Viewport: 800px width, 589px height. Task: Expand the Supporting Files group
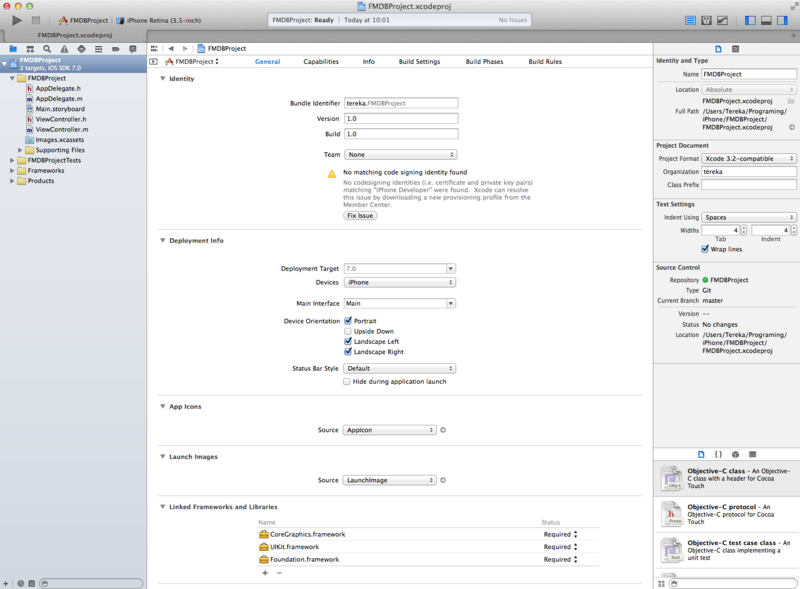(x=20, y=150)
